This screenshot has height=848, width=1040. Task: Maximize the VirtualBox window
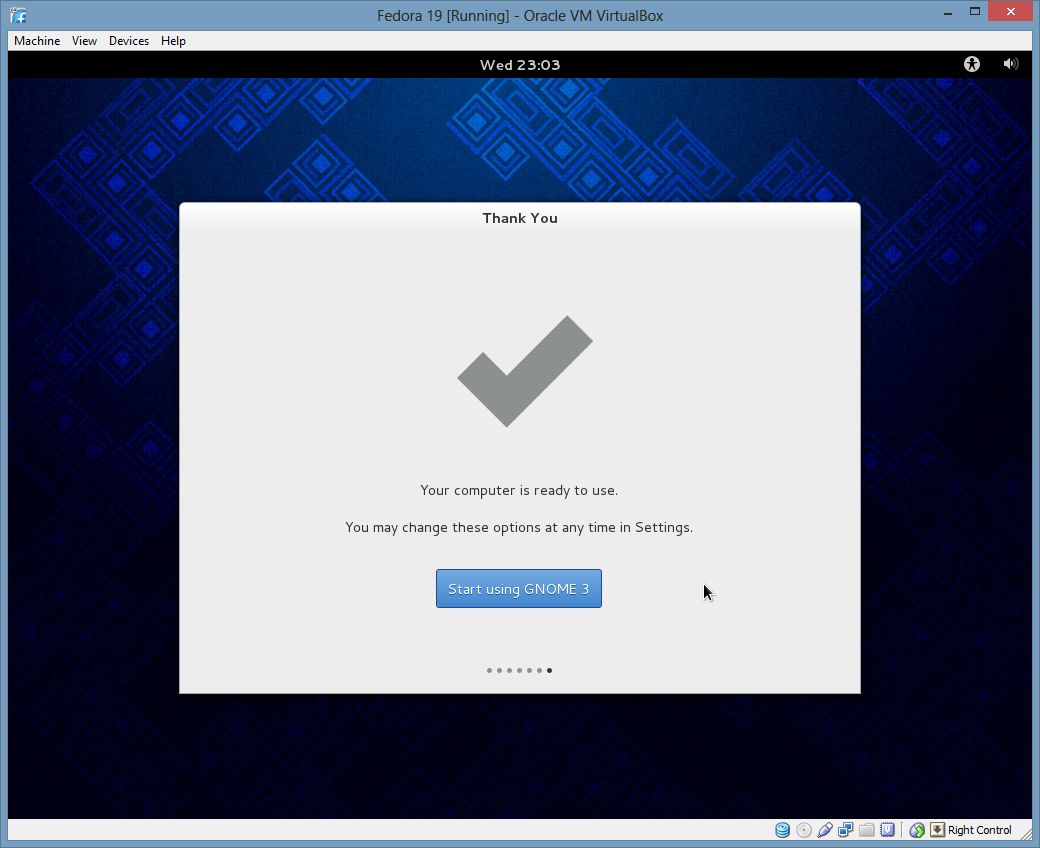(x=975, y=12)
